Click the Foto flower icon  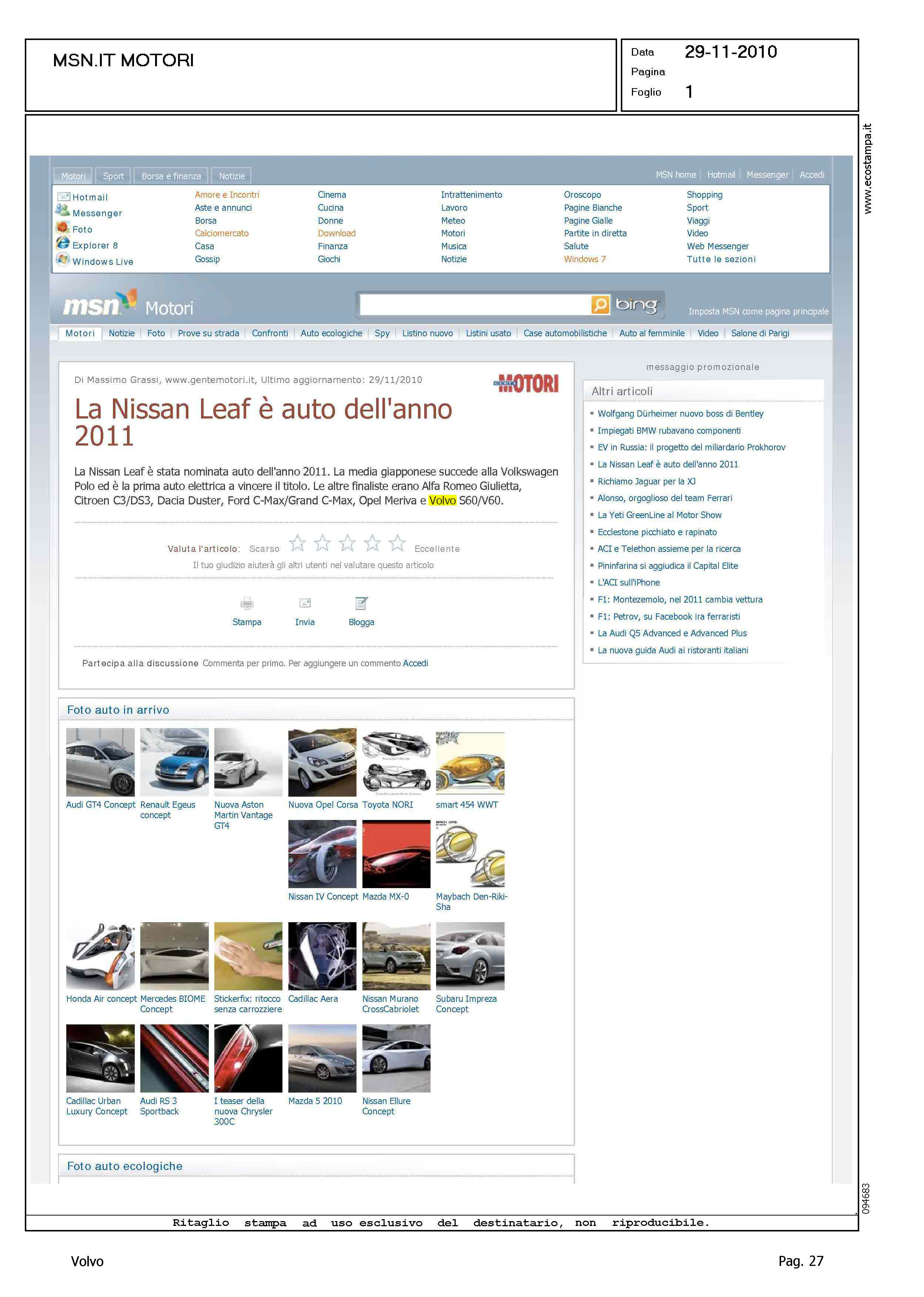[x=63, y=227]
